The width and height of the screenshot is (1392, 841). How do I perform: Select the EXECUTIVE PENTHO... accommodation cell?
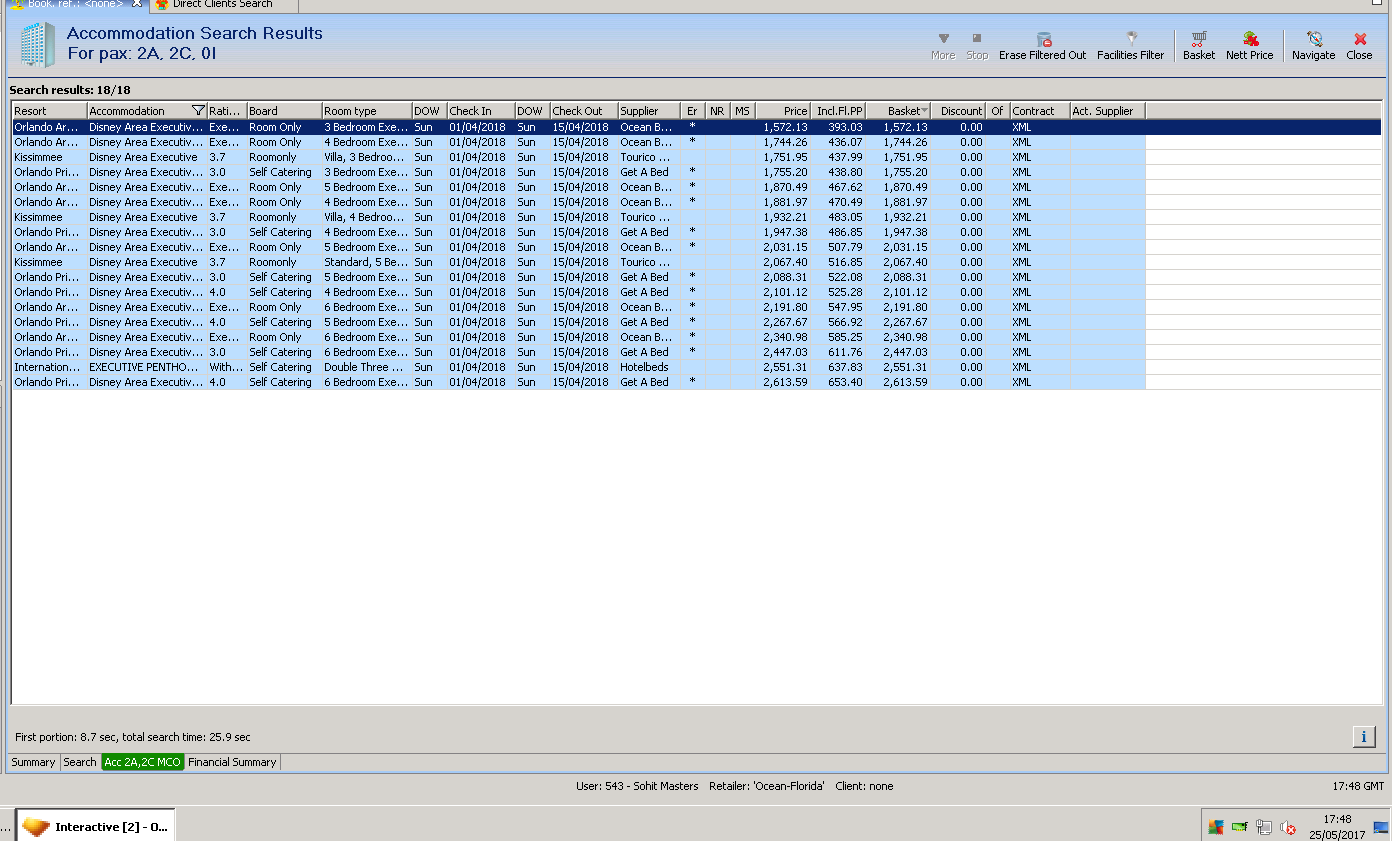[147, 367]
